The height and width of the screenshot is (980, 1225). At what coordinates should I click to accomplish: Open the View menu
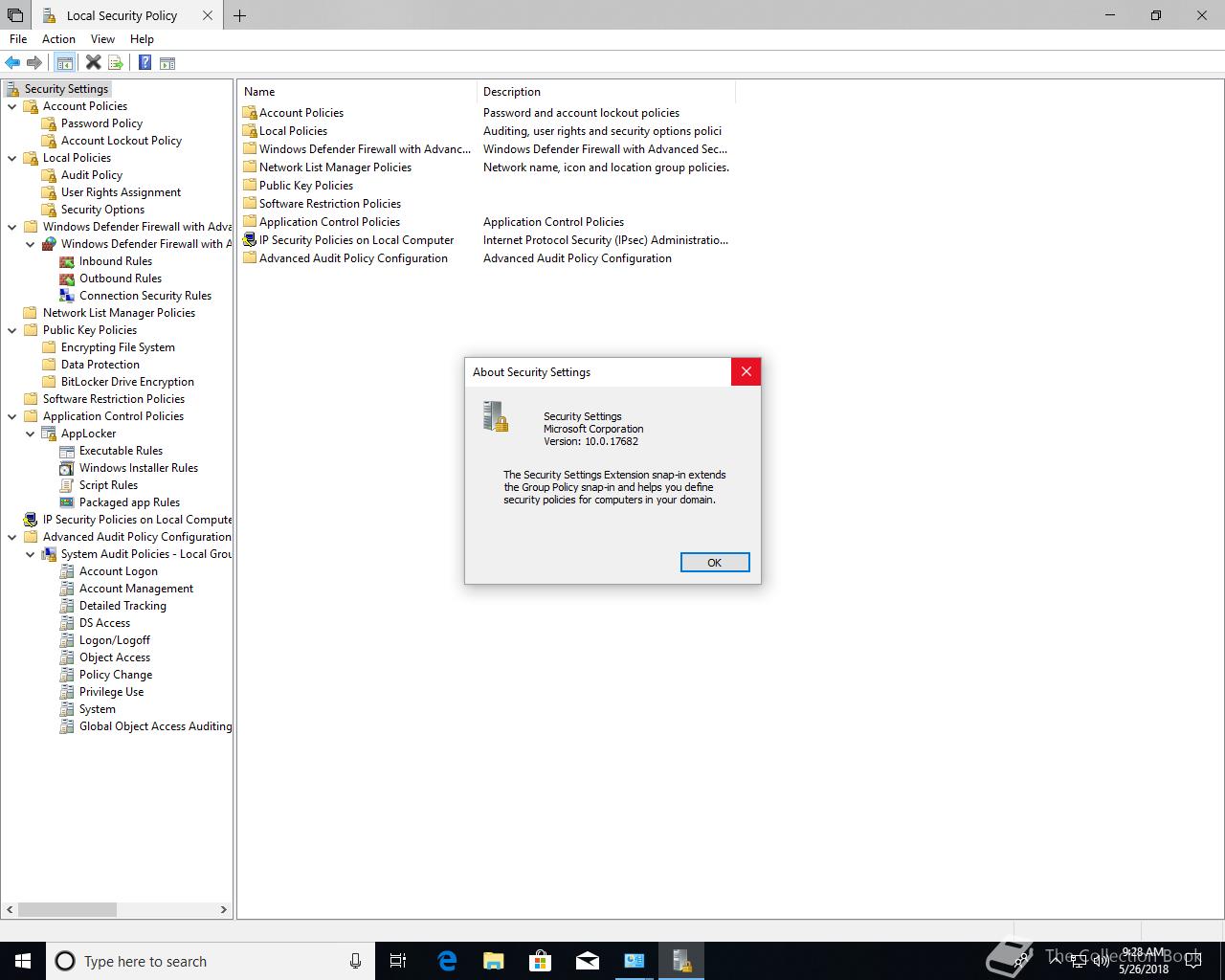102,39
